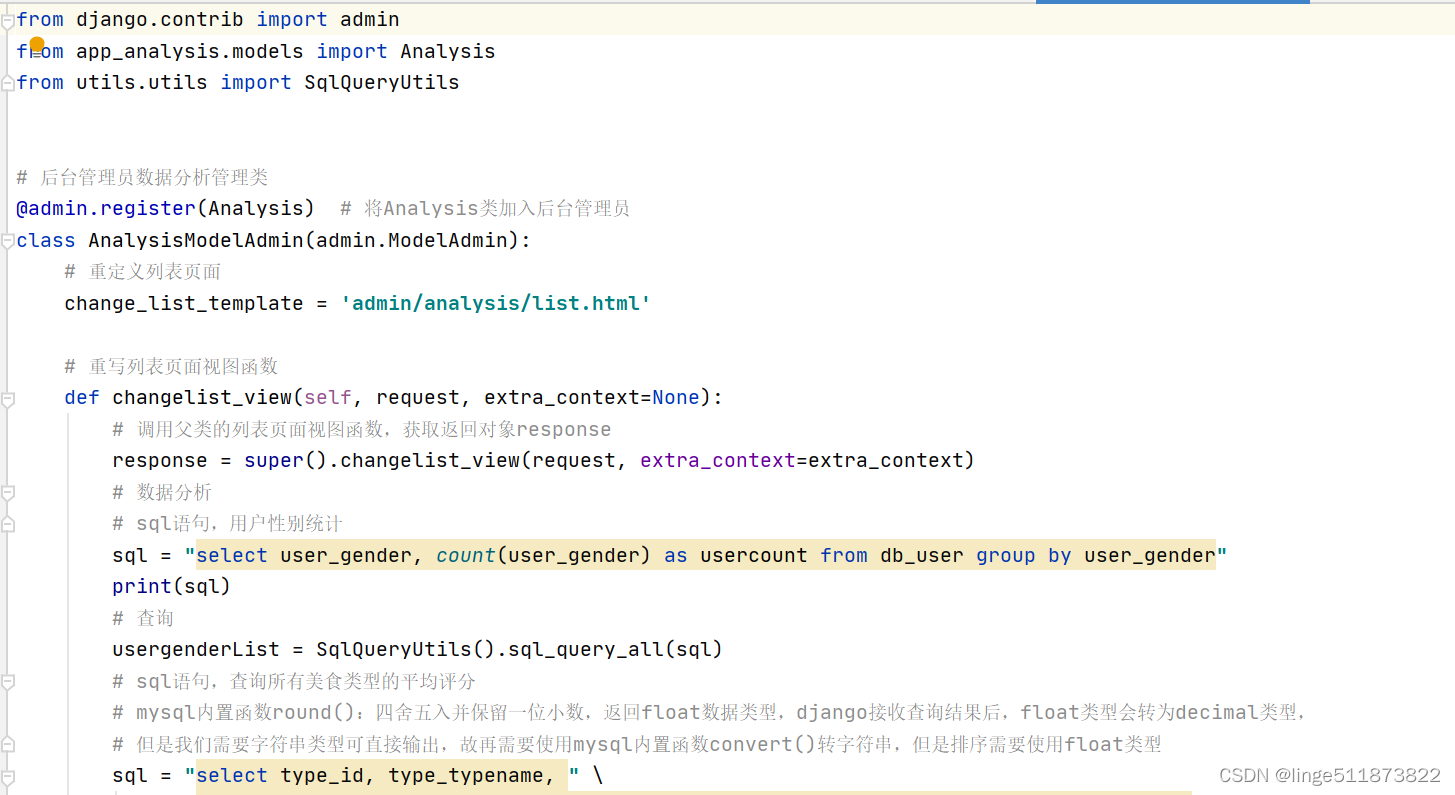Click 'group' keyword in the SQL string
Image resolution: width=1455 pixels, height=795 pixels.
click(x=1006, y=555)
